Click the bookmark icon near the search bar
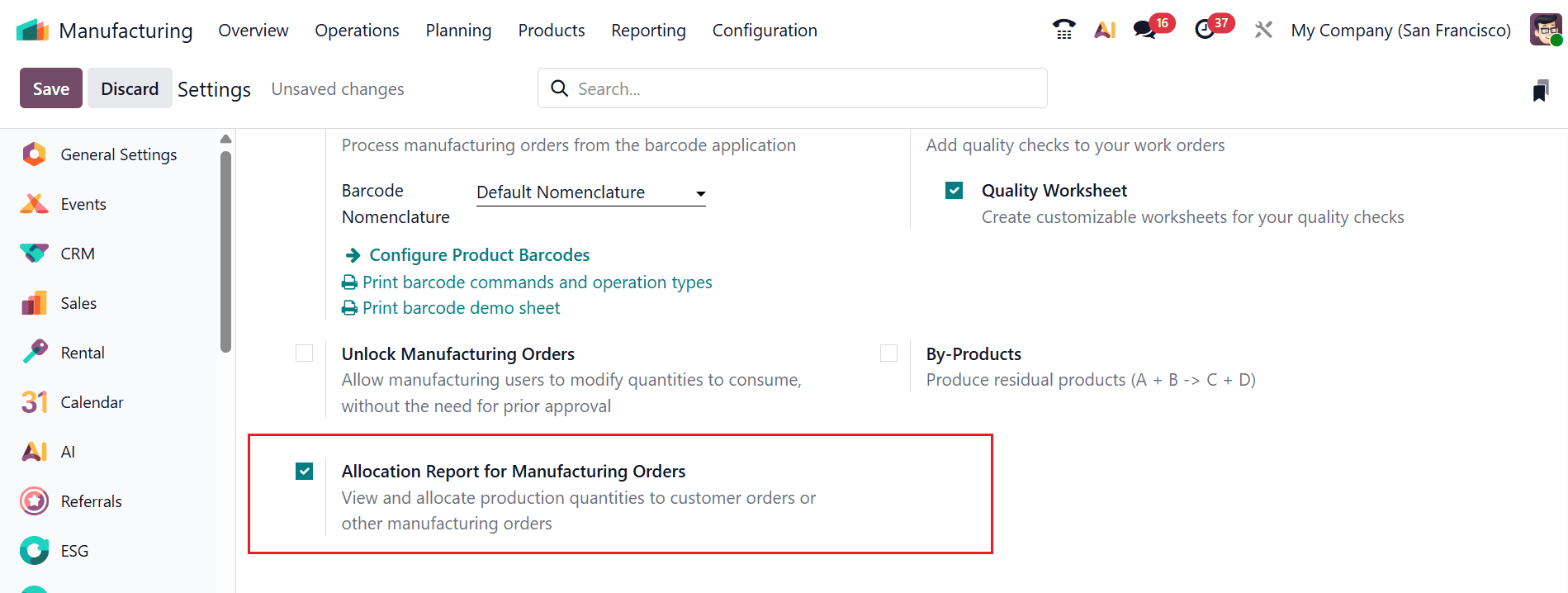This screenshot has height=593, width=1568. pyautogui.click(x=1540, y=90)
